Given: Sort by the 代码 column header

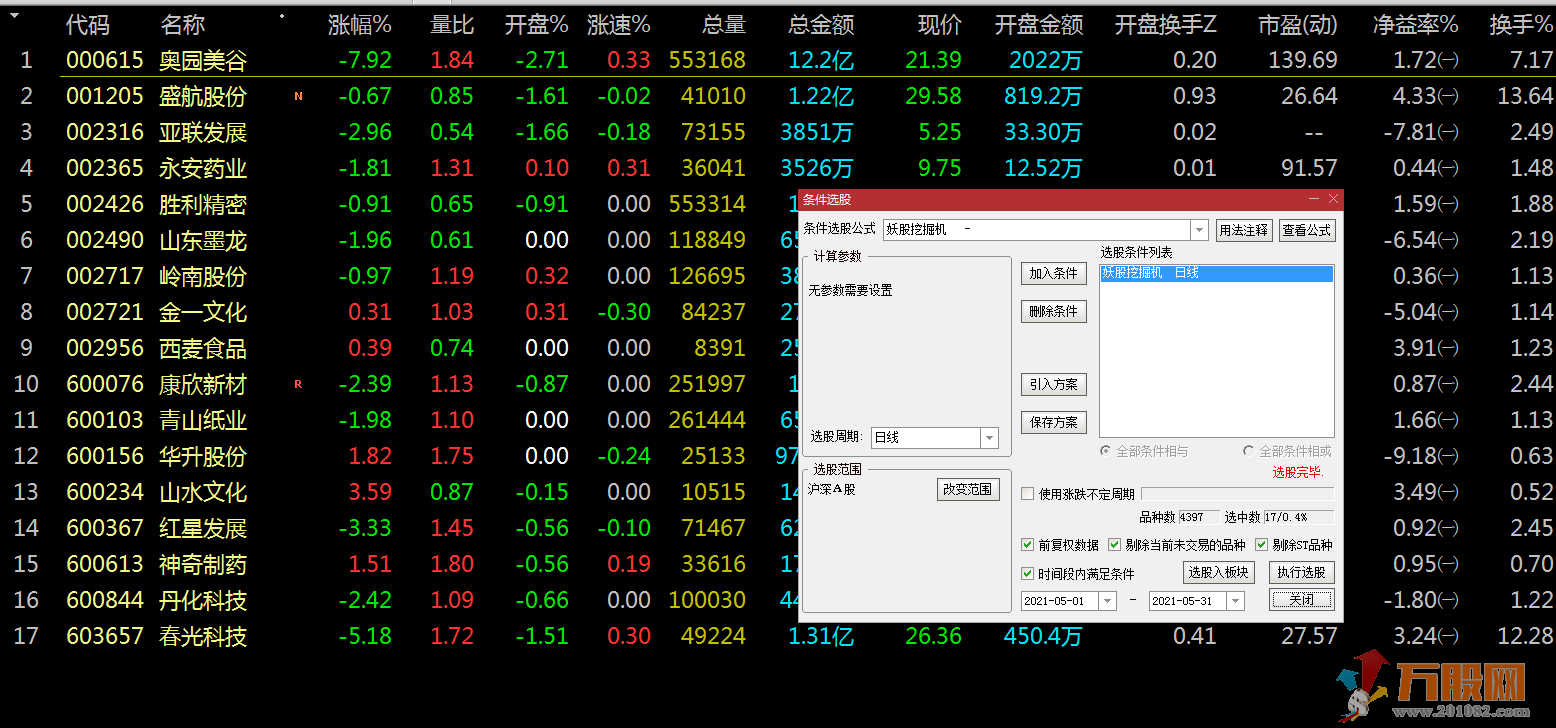Looking at the screenshot, I should (88, 25).
